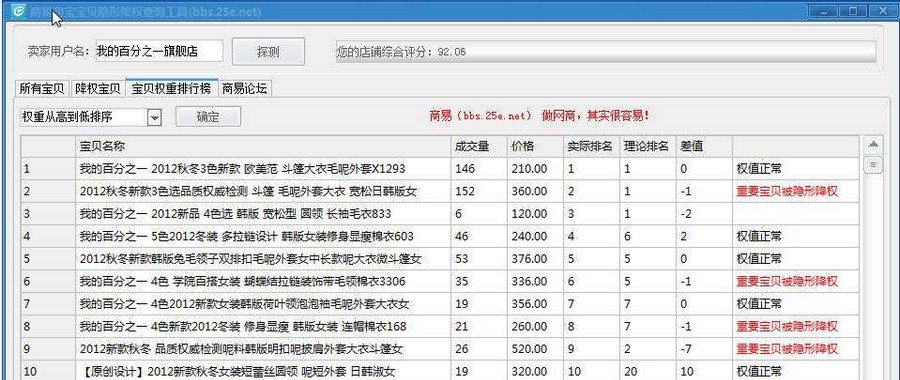Select the 宝贝权重排行榜 tab

point(171,88)
